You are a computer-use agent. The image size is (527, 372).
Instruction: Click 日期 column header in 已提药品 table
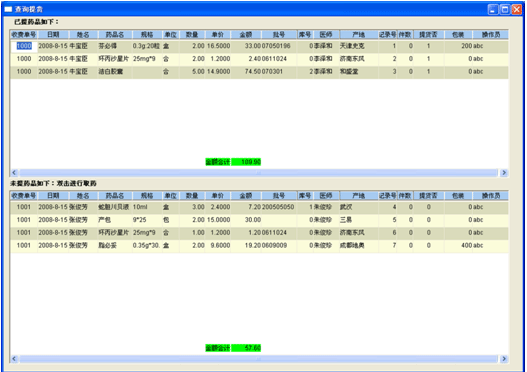53,34
